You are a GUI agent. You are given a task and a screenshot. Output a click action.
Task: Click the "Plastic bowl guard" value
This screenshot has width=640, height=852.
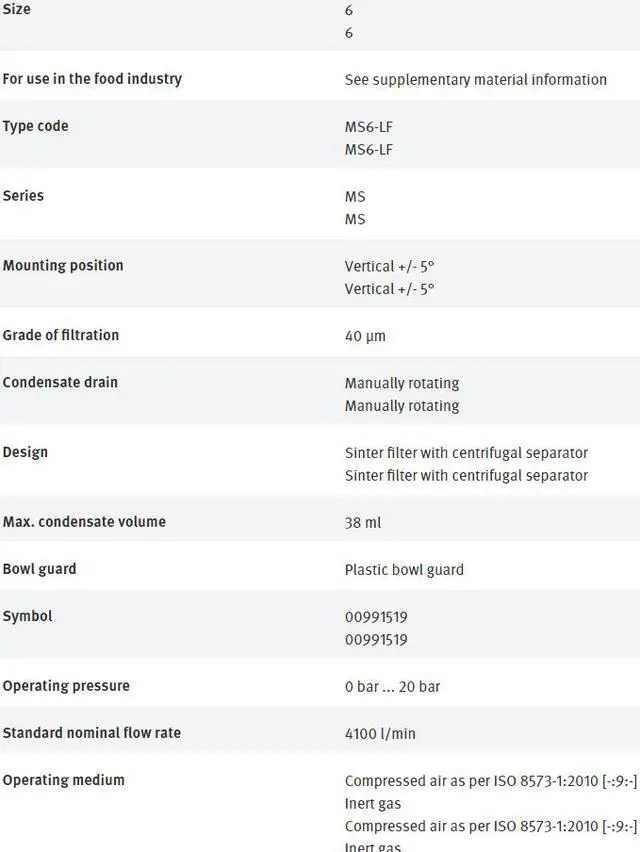click(x=404, y=570)
